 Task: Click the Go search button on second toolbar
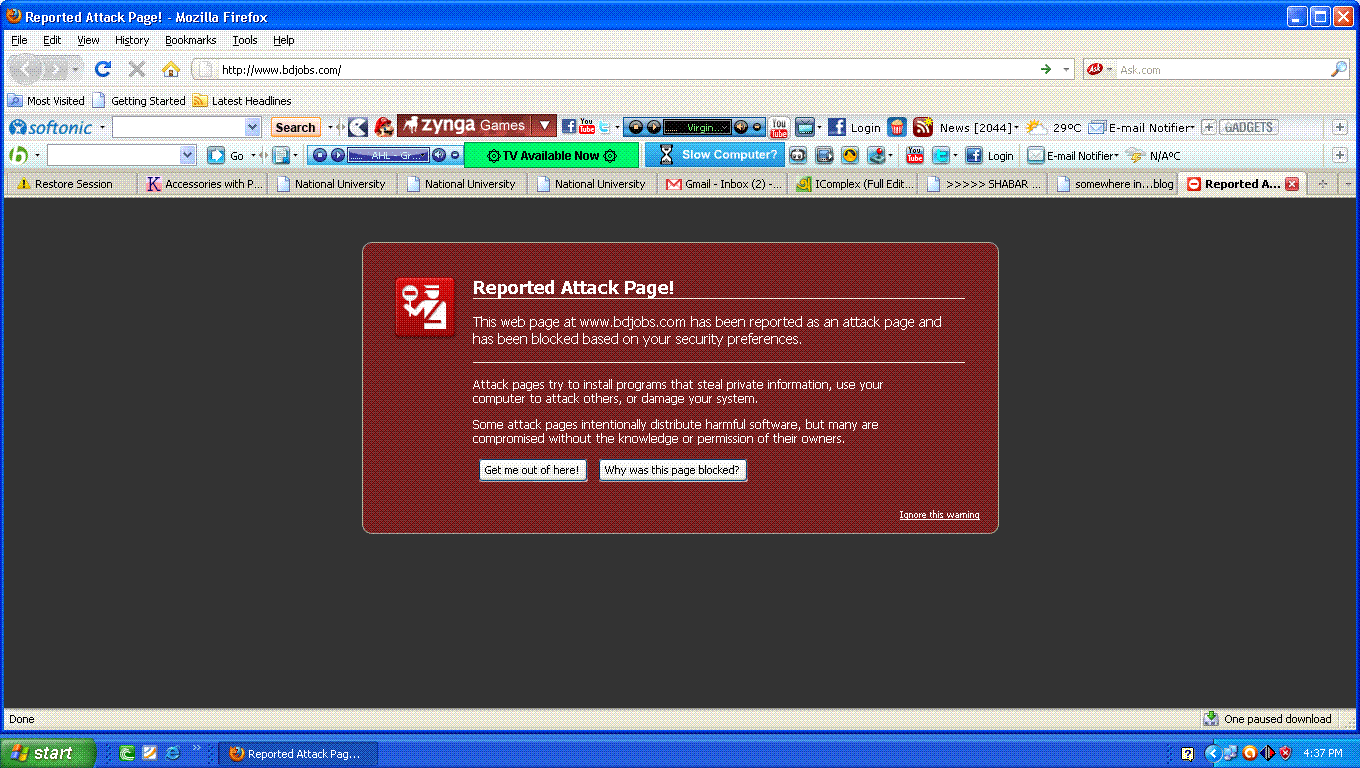tap(226, 155)
